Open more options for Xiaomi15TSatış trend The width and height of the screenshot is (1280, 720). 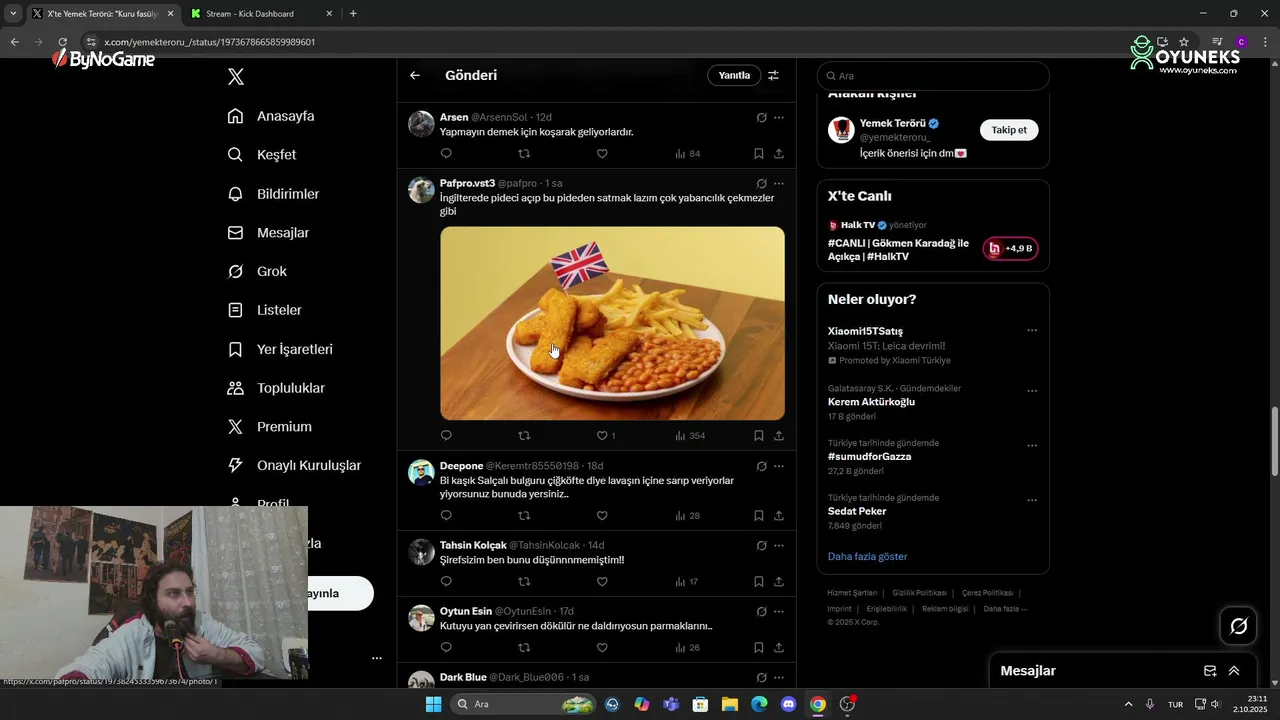(1032, 331)
